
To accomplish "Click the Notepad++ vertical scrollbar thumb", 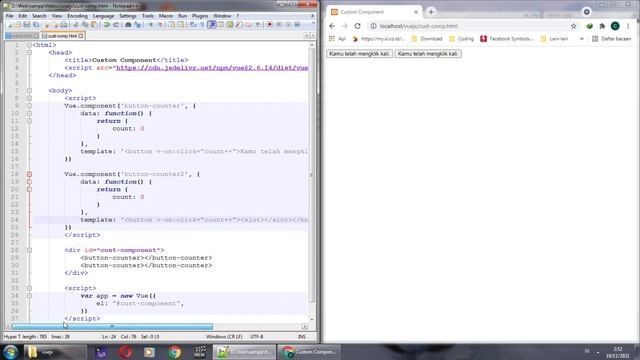I will [311, 175].
